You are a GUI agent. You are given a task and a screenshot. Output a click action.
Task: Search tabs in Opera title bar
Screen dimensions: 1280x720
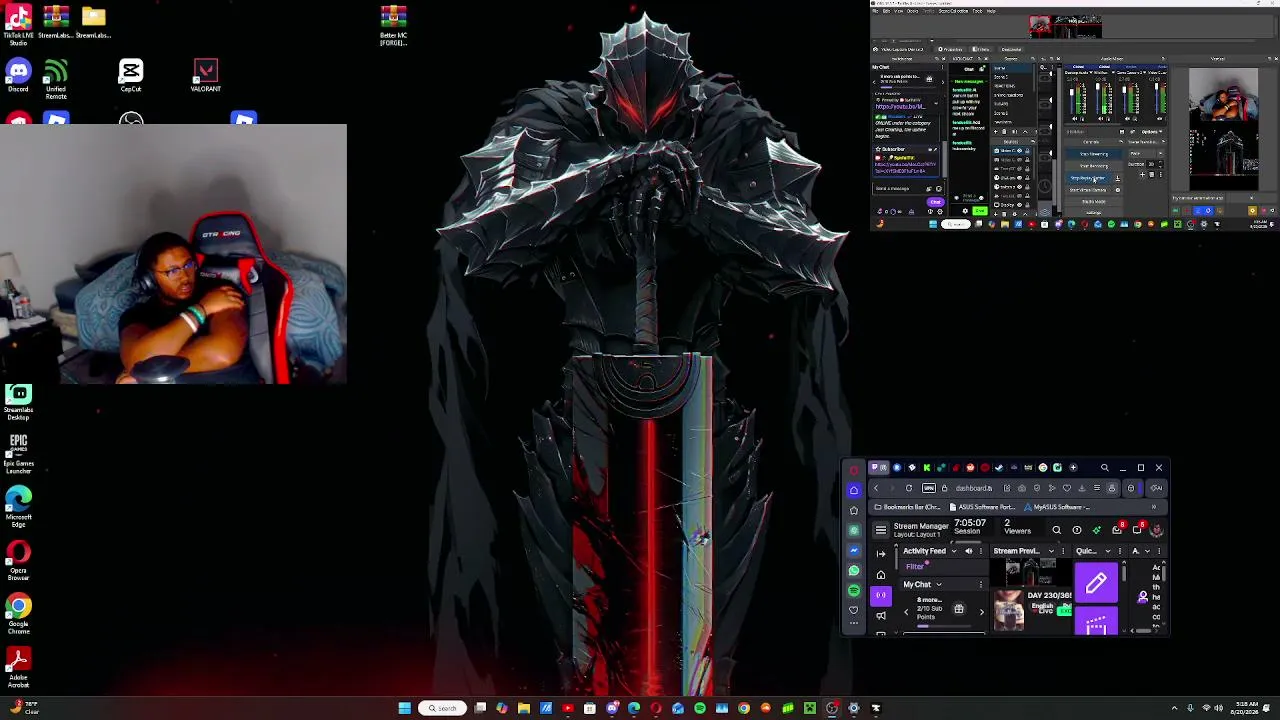pyautogui.click(x=1104, y=467)
